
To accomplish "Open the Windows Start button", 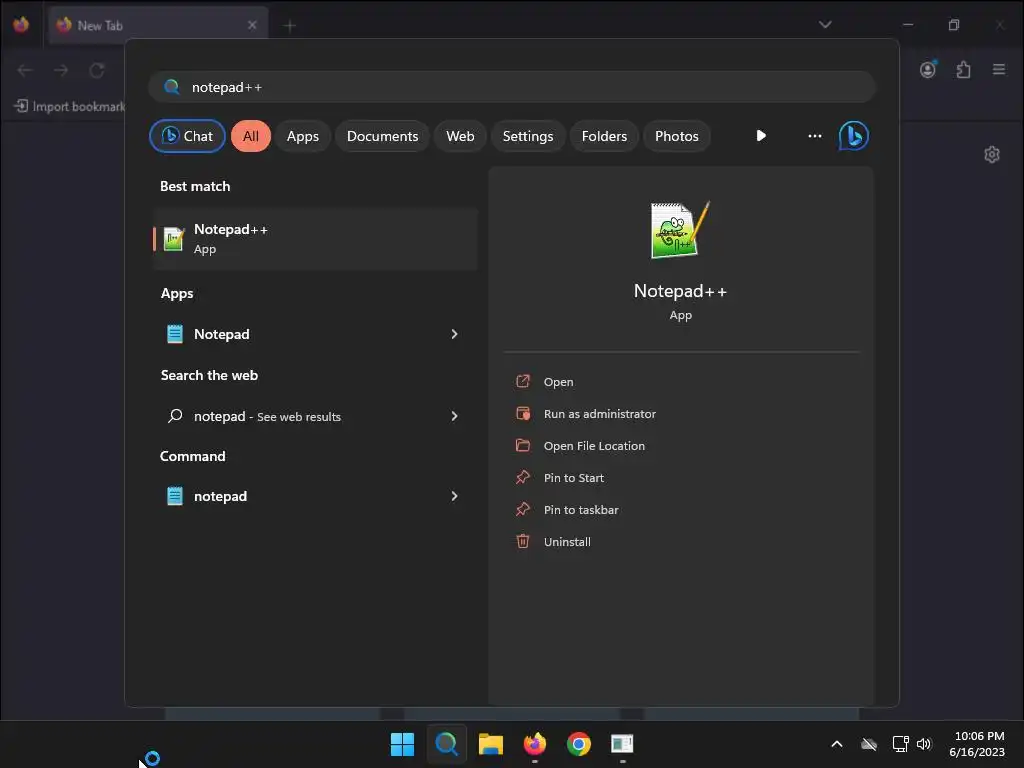I will pos(402,744).
